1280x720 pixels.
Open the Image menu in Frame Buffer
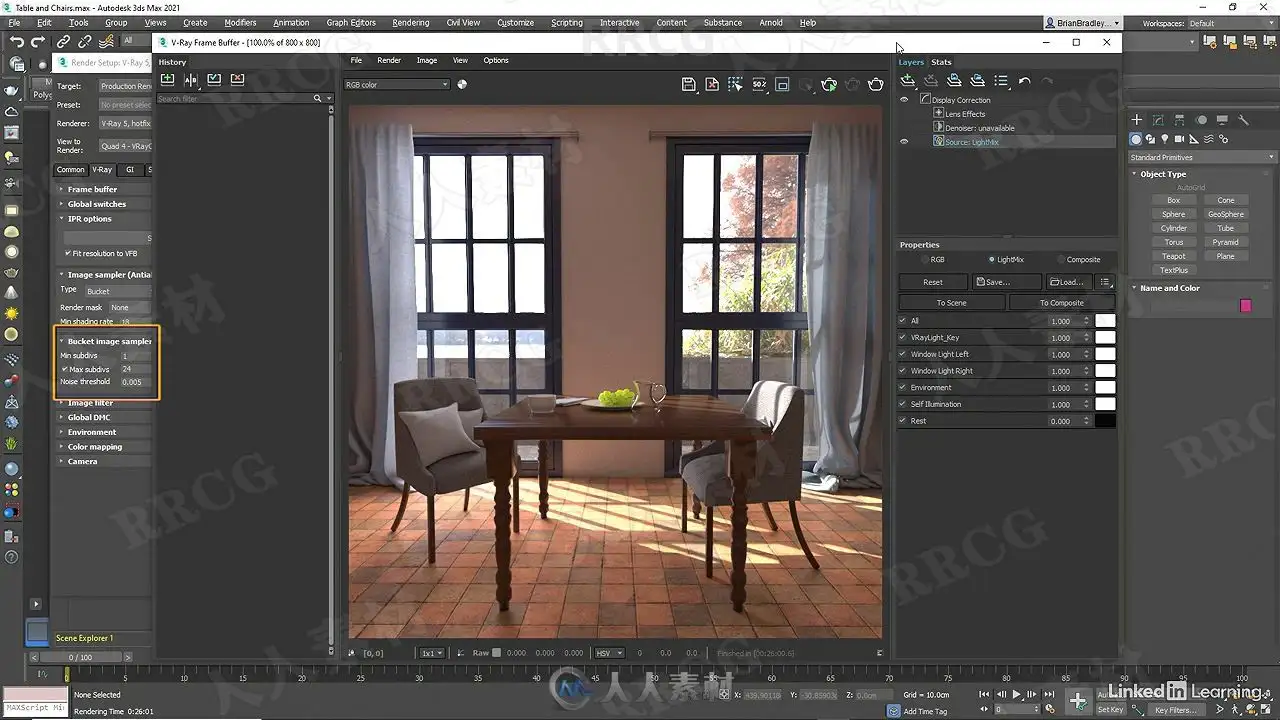point(427,60)
